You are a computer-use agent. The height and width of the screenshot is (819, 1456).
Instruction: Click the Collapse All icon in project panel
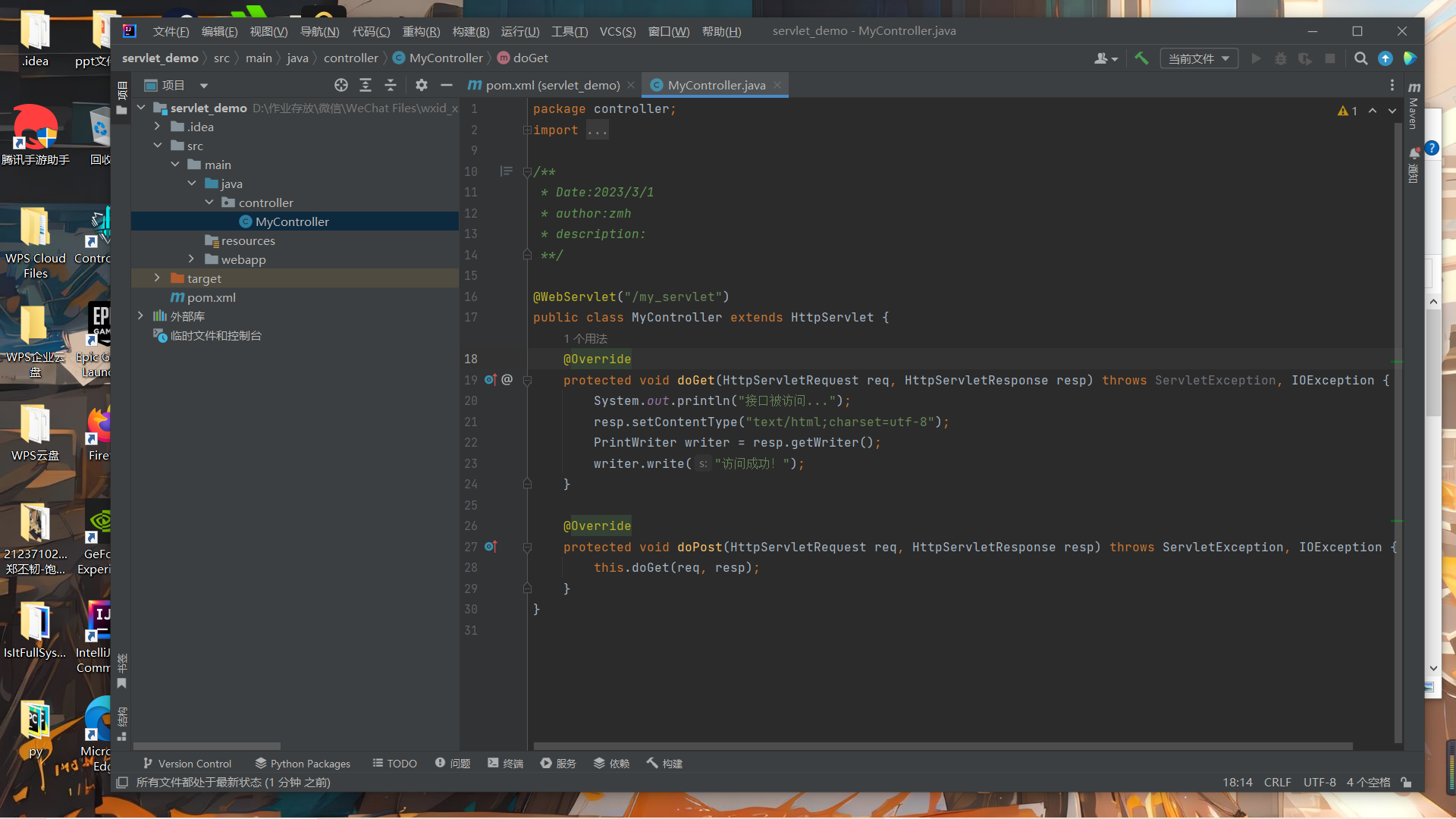tap(391, 85)
